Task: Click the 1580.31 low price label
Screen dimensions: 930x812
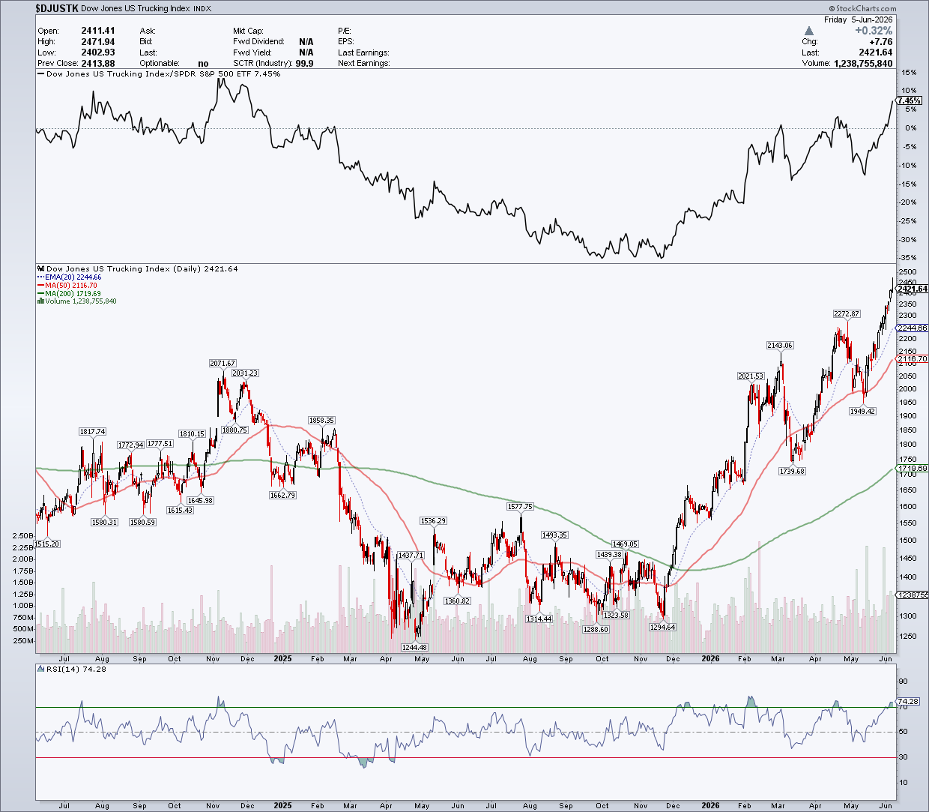Action: [104, 522]
